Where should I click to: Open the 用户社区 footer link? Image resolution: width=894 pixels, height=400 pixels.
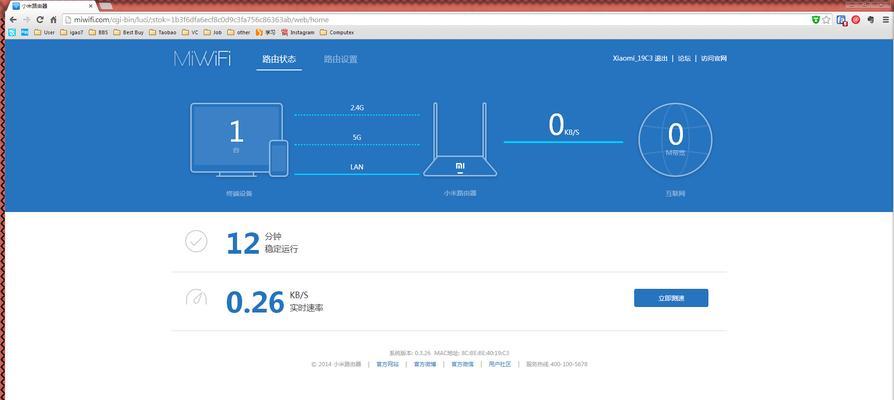click(x=499, y=364)
